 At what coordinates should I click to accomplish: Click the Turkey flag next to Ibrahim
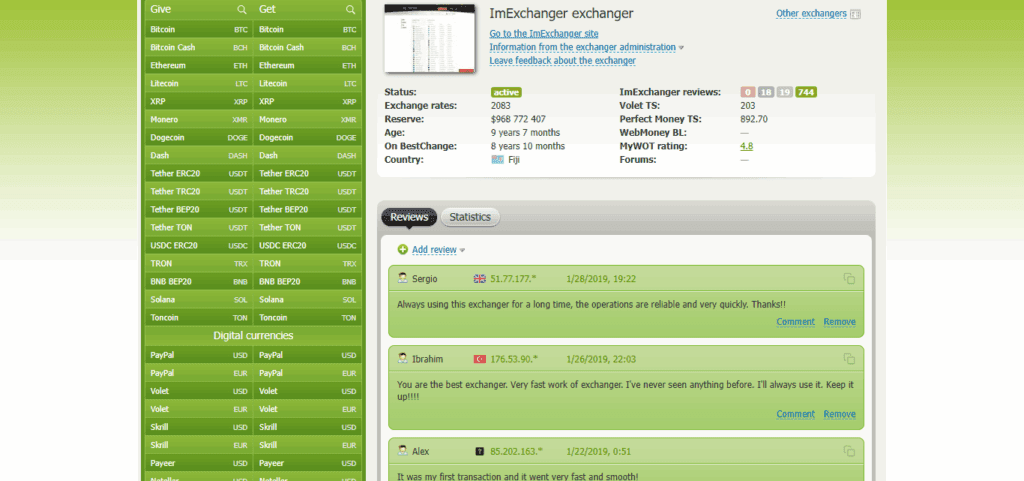(480, 359)
